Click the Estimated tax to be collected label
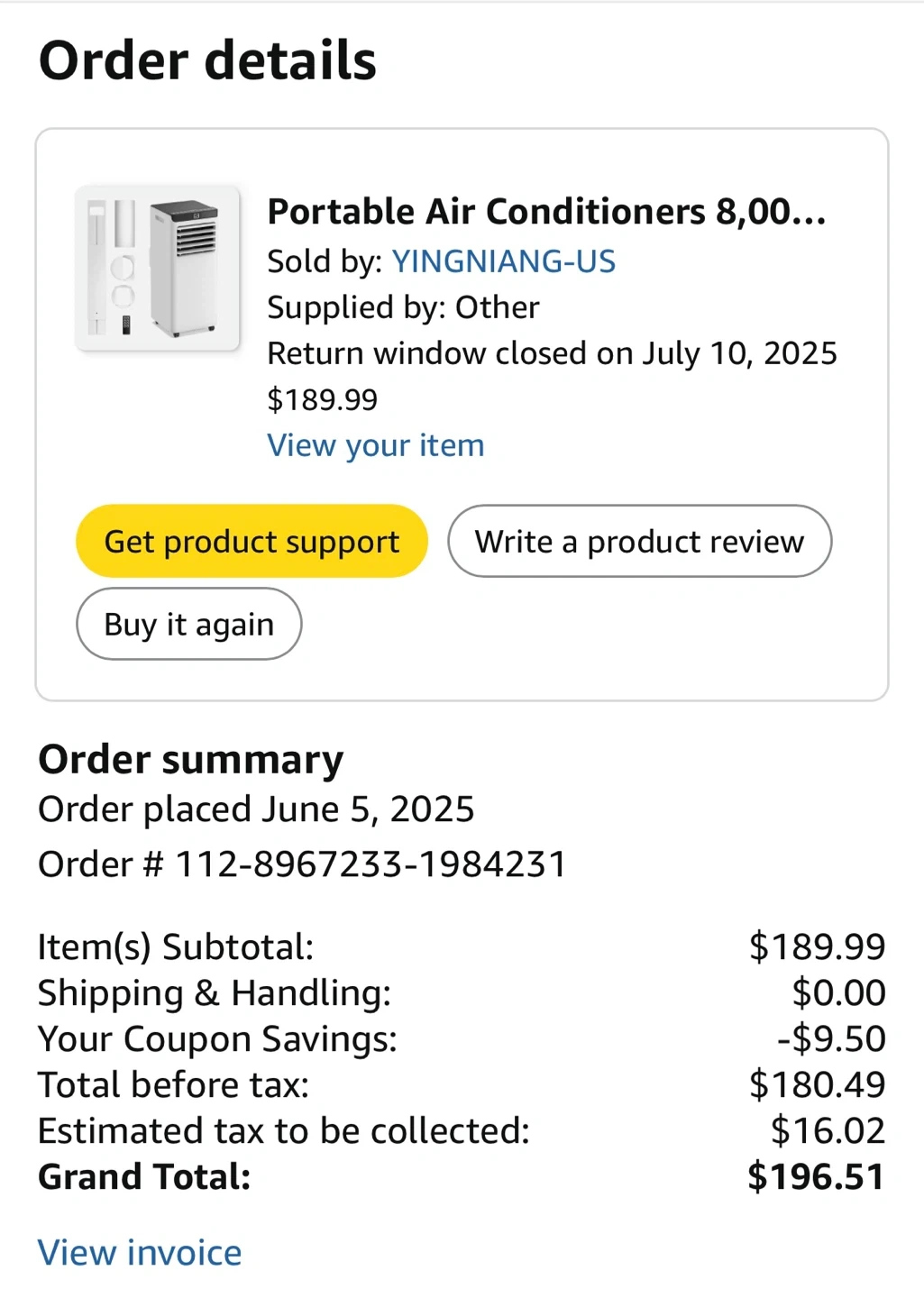 tap(284, 1131)
